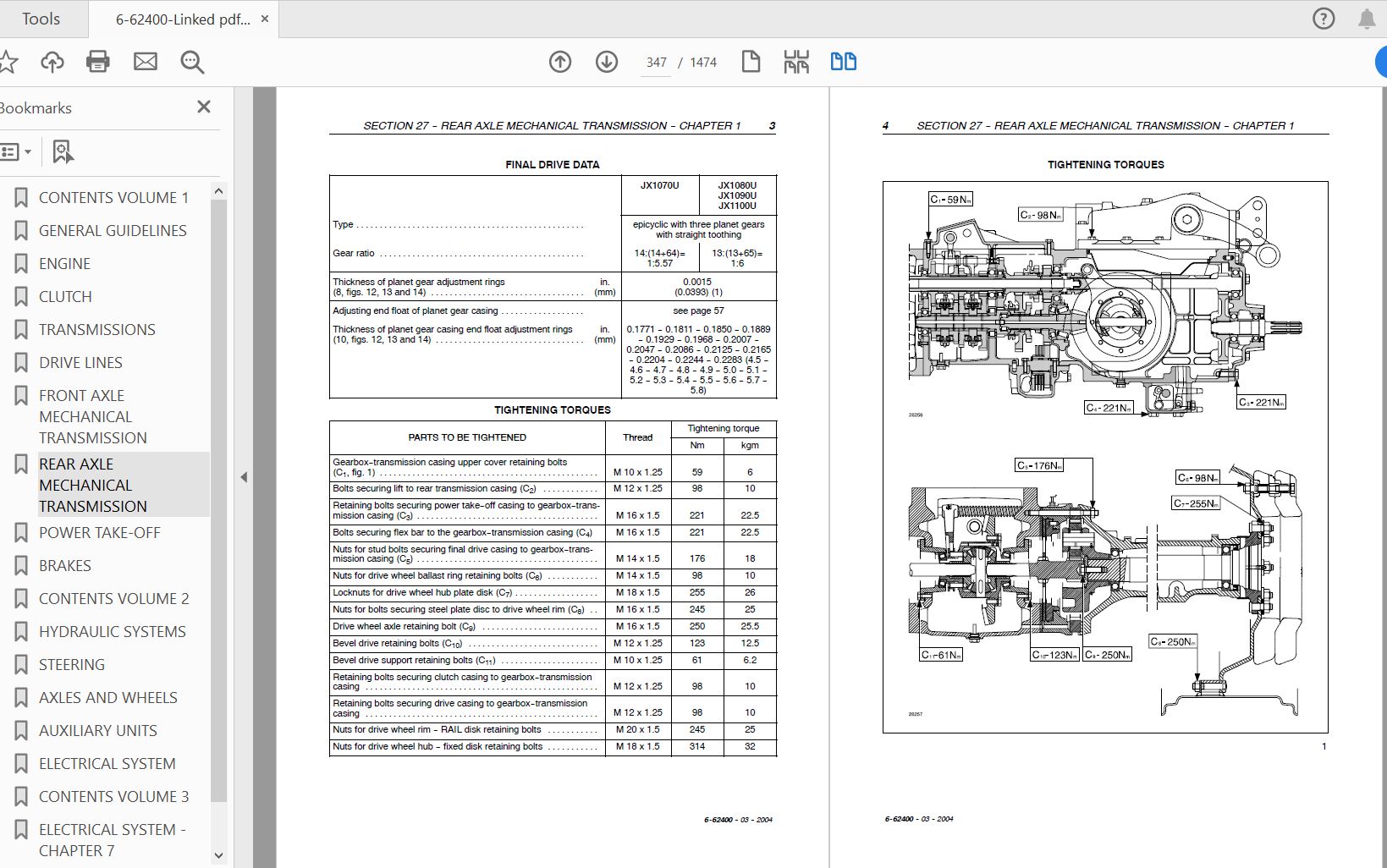Click the upload to cloud icon

52,61
